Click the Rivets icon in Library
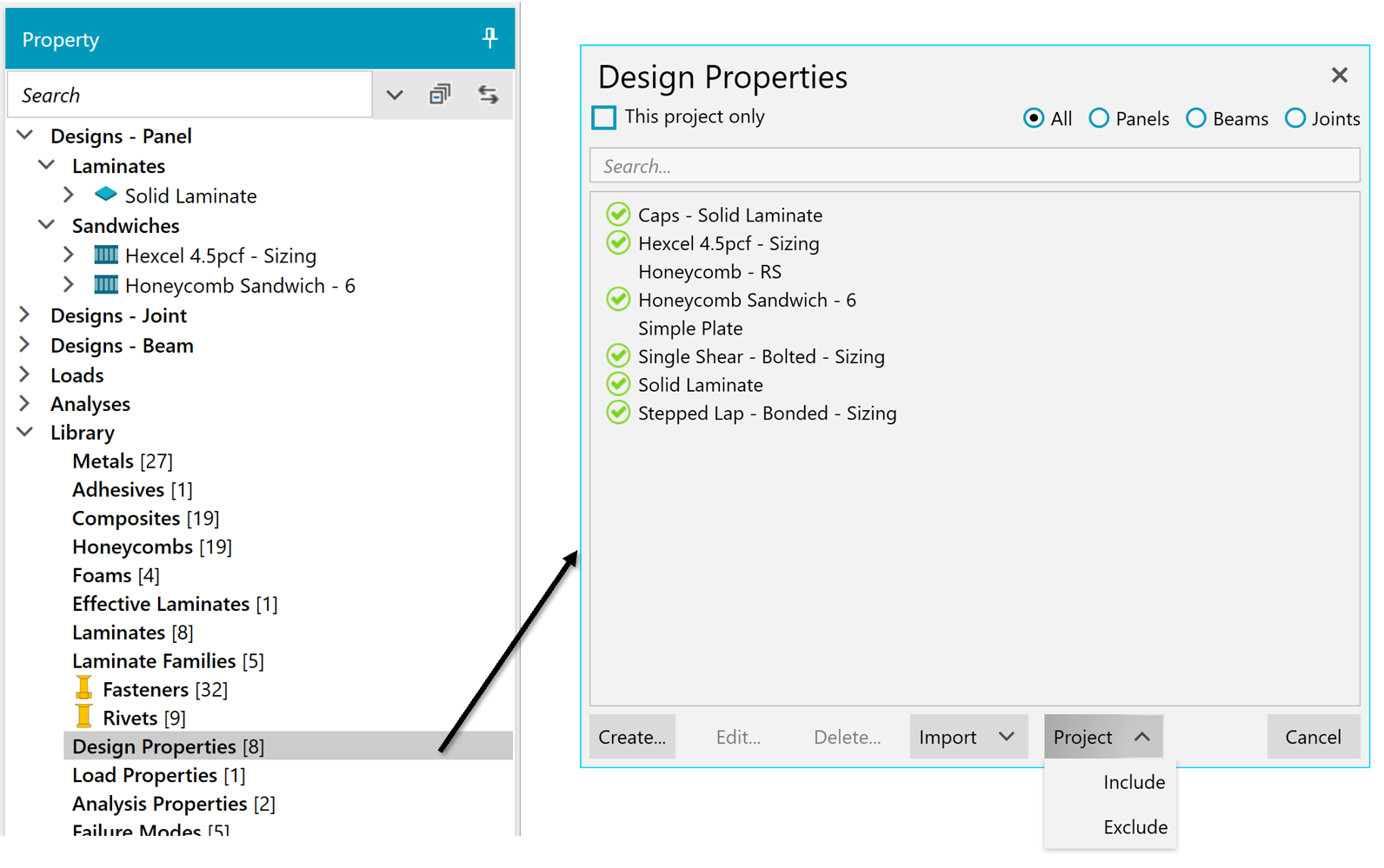The height and width of the screenshot is (868, 1384). [x=84, y=717]
